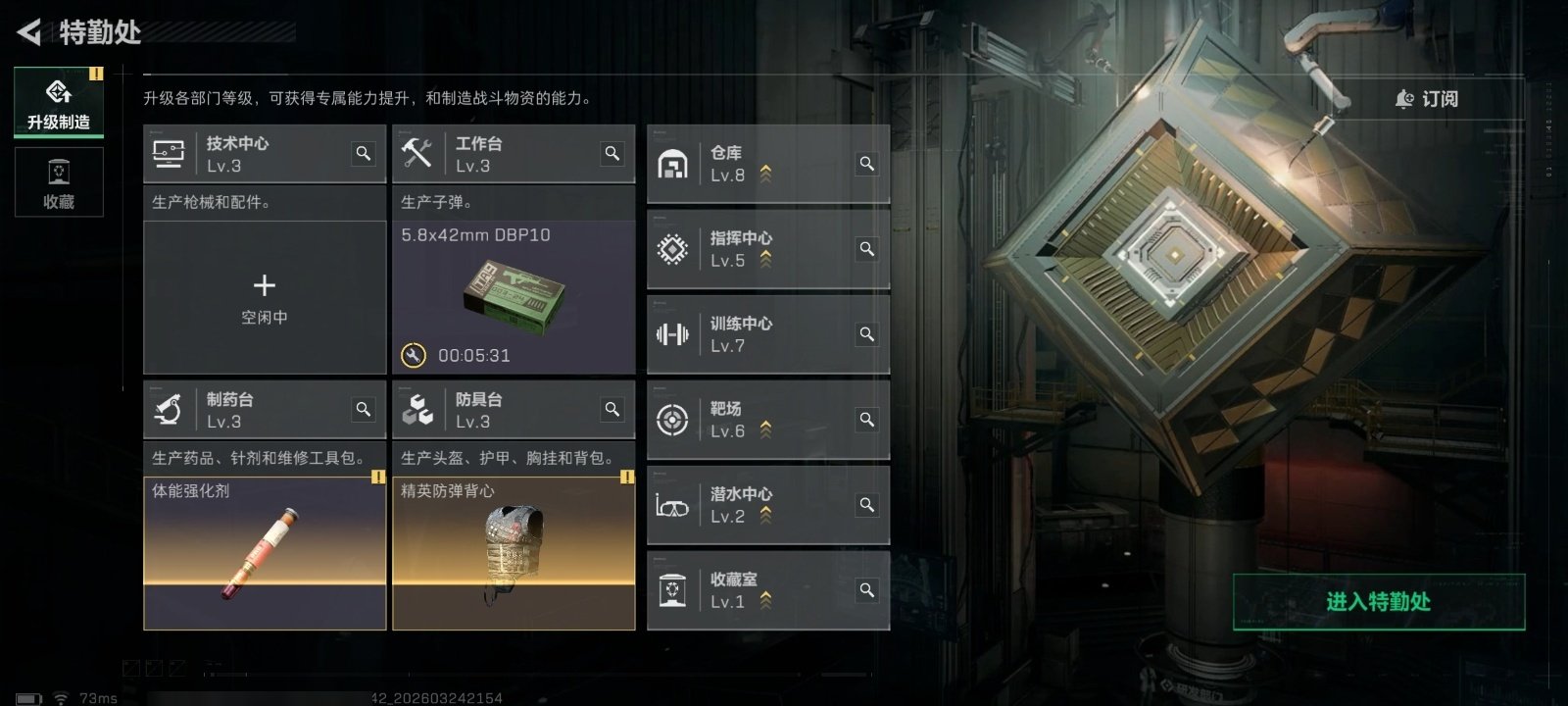The width and height of the screenshot is (1568, 706).
Task: Click the 靶场 upgrade chevron arrows
Action: [x=765, y=430]
